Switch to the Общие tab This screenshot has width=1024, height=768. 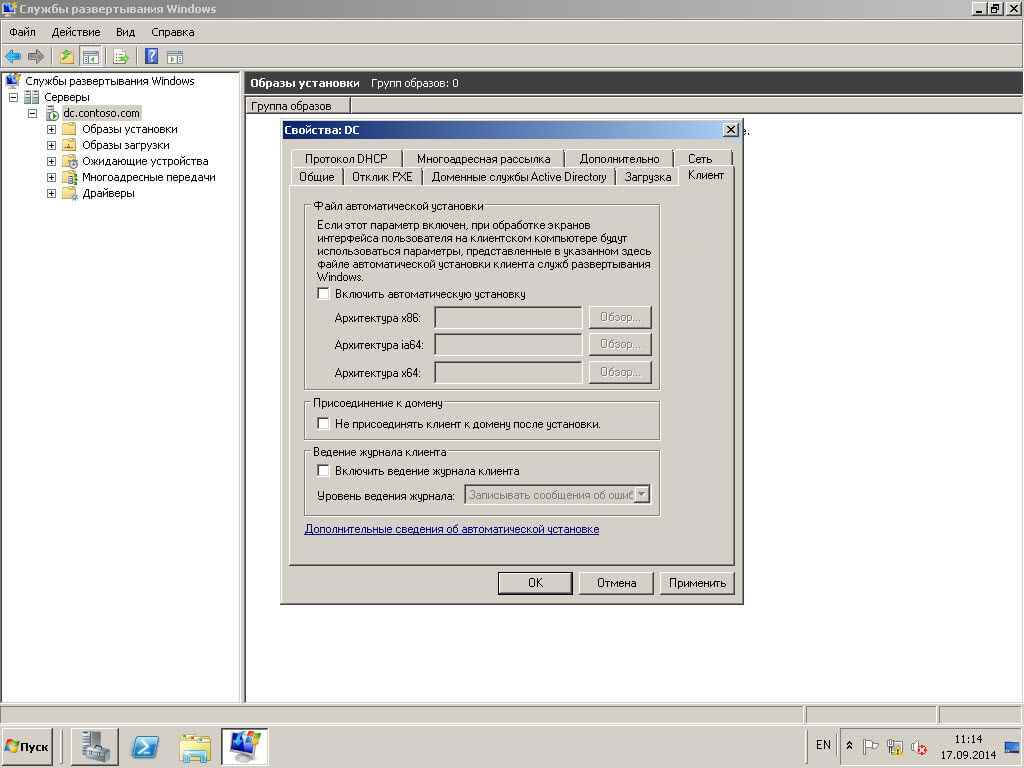coord(317,177)
